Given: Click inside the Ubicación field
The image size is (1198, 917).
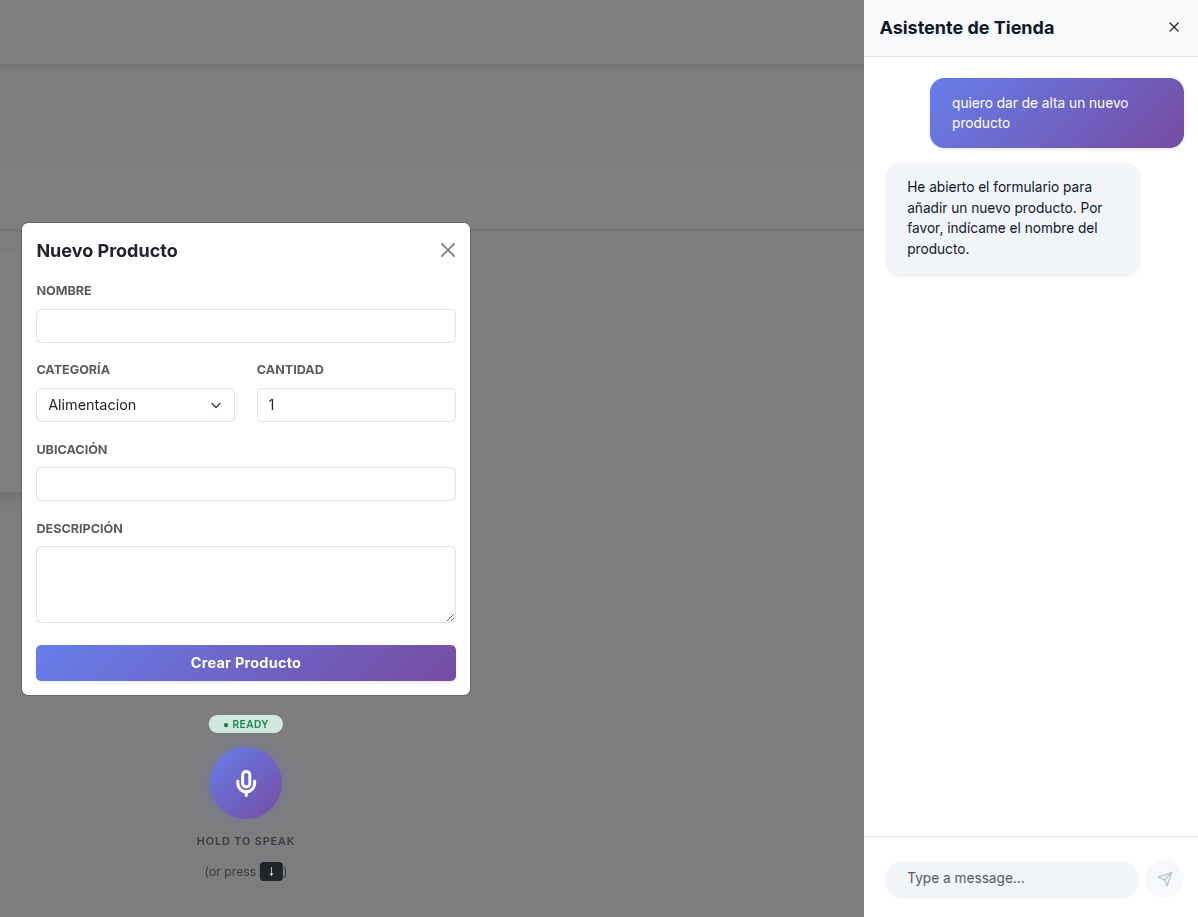Looking at the screenshot, I should (245, 484).
